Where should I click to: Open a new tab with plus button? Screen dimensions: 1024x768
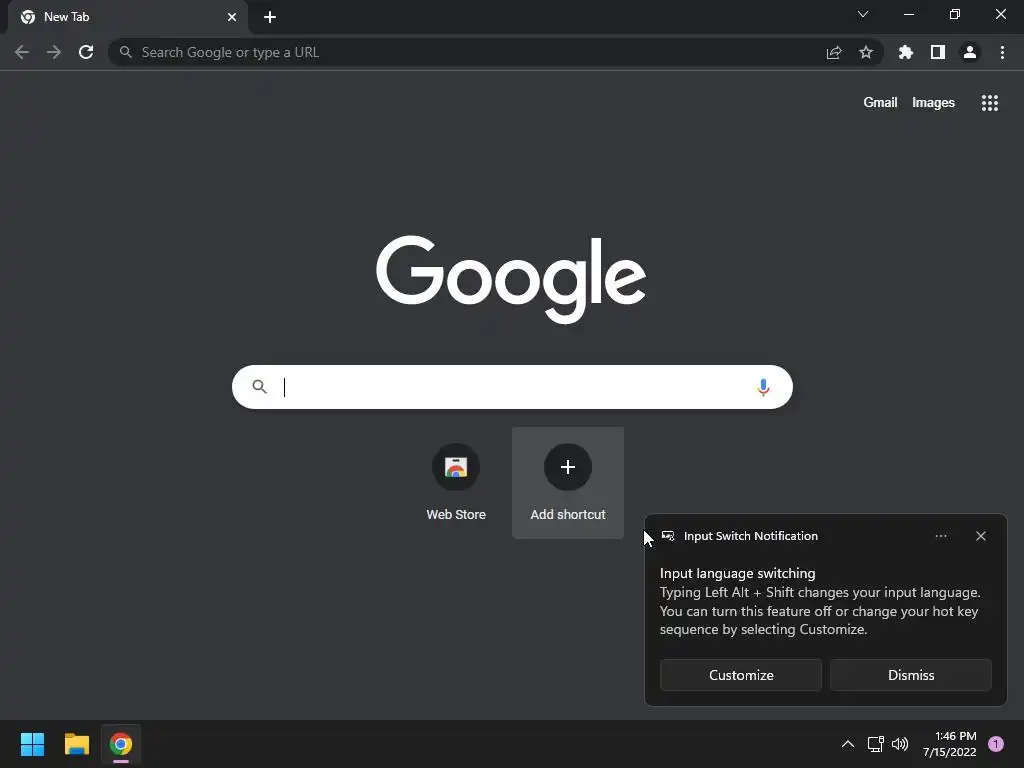270,17
